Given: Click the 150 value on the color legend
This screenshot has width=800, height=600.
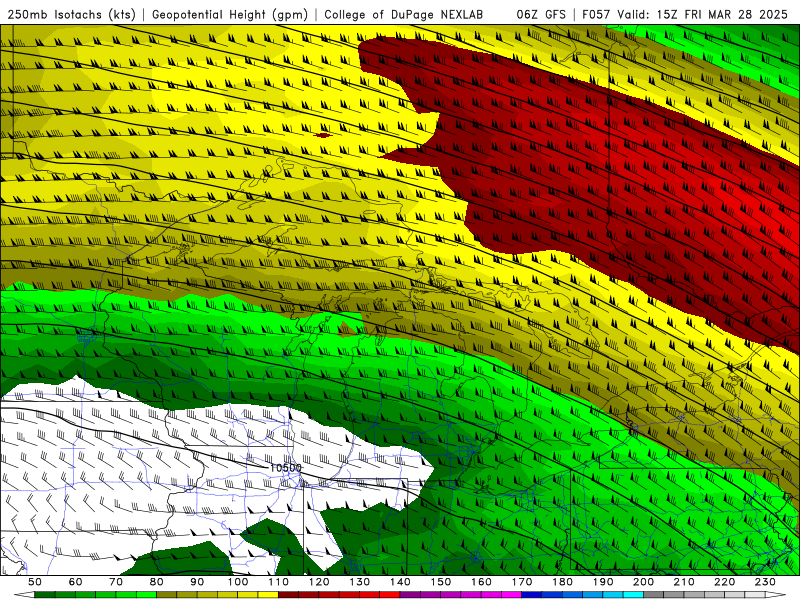Looking at the screenshot, I should (x=441, y=582).
